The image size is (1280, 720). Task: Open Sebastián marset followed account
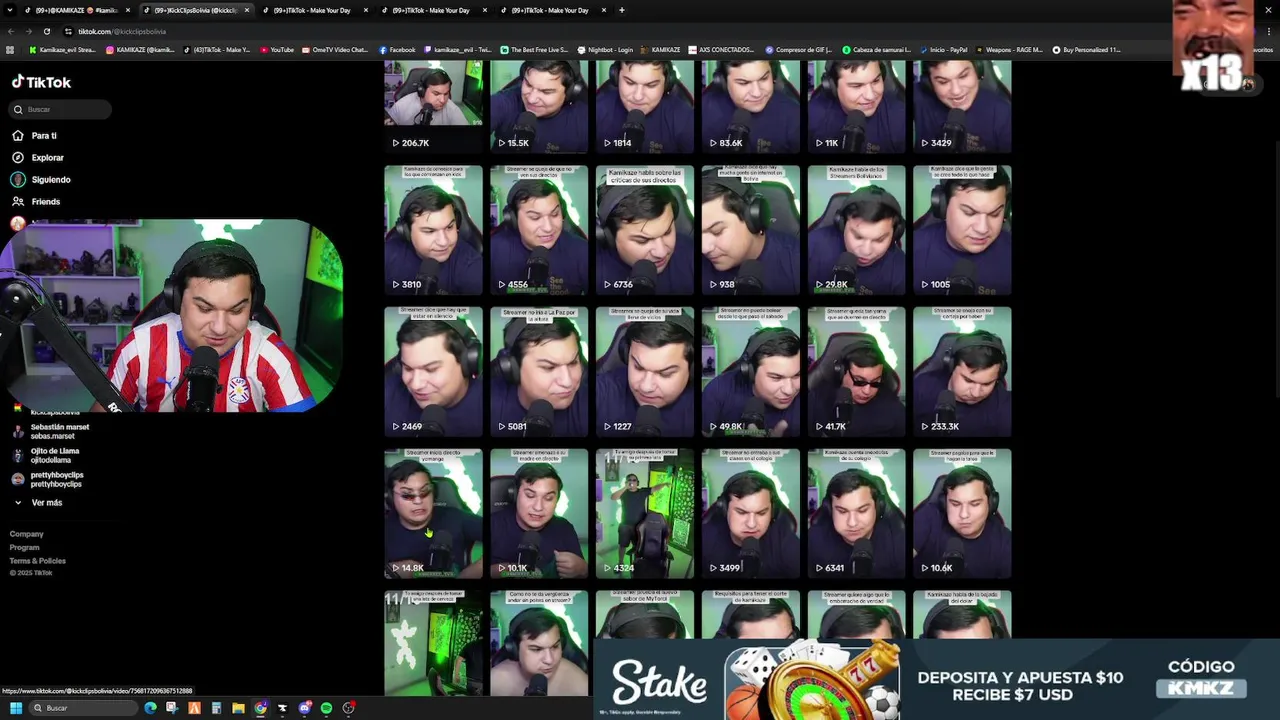click(x=50, y=431)
